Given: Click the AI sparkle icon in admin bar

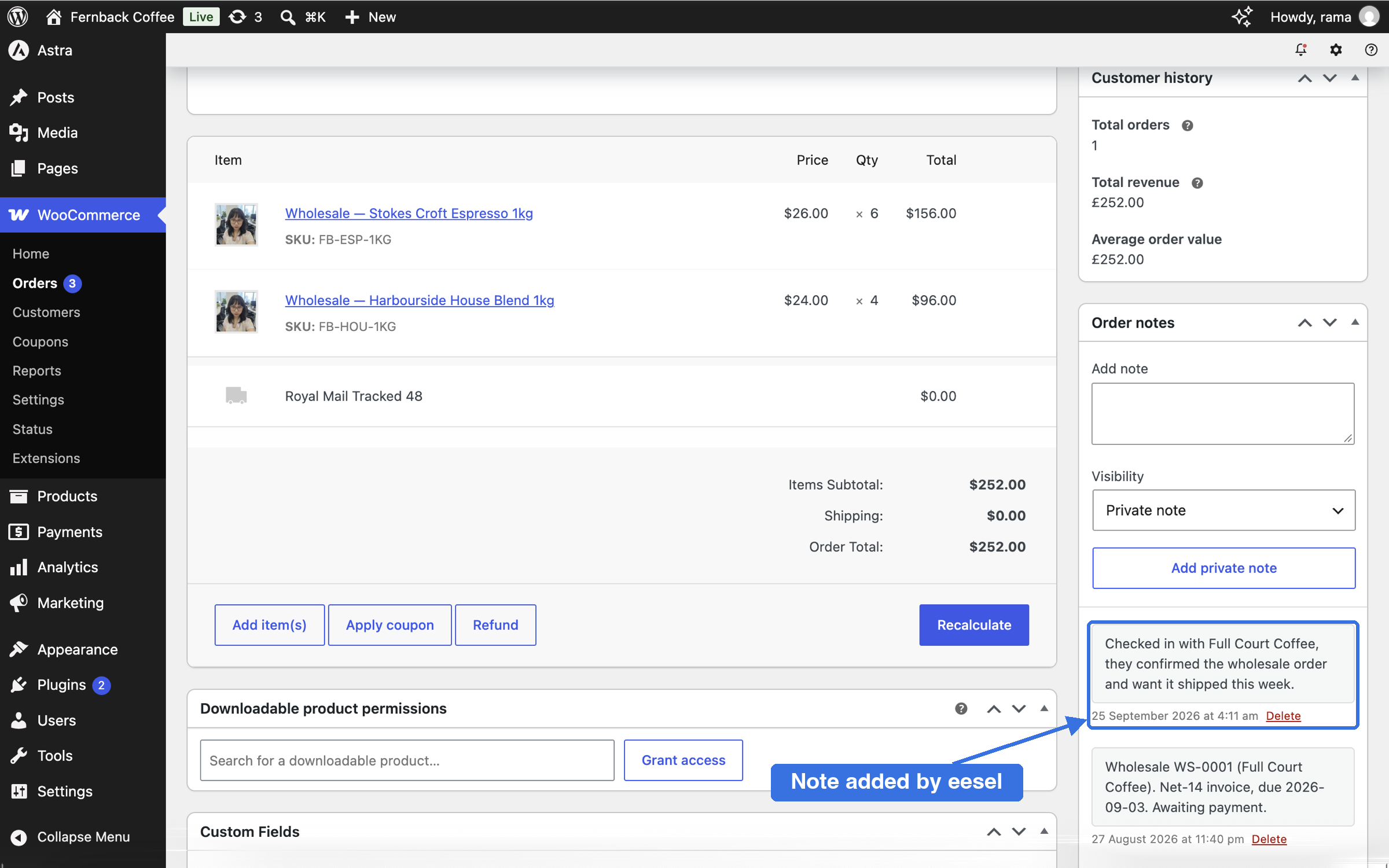Looking at the screenshot, I should point(1241,17).
